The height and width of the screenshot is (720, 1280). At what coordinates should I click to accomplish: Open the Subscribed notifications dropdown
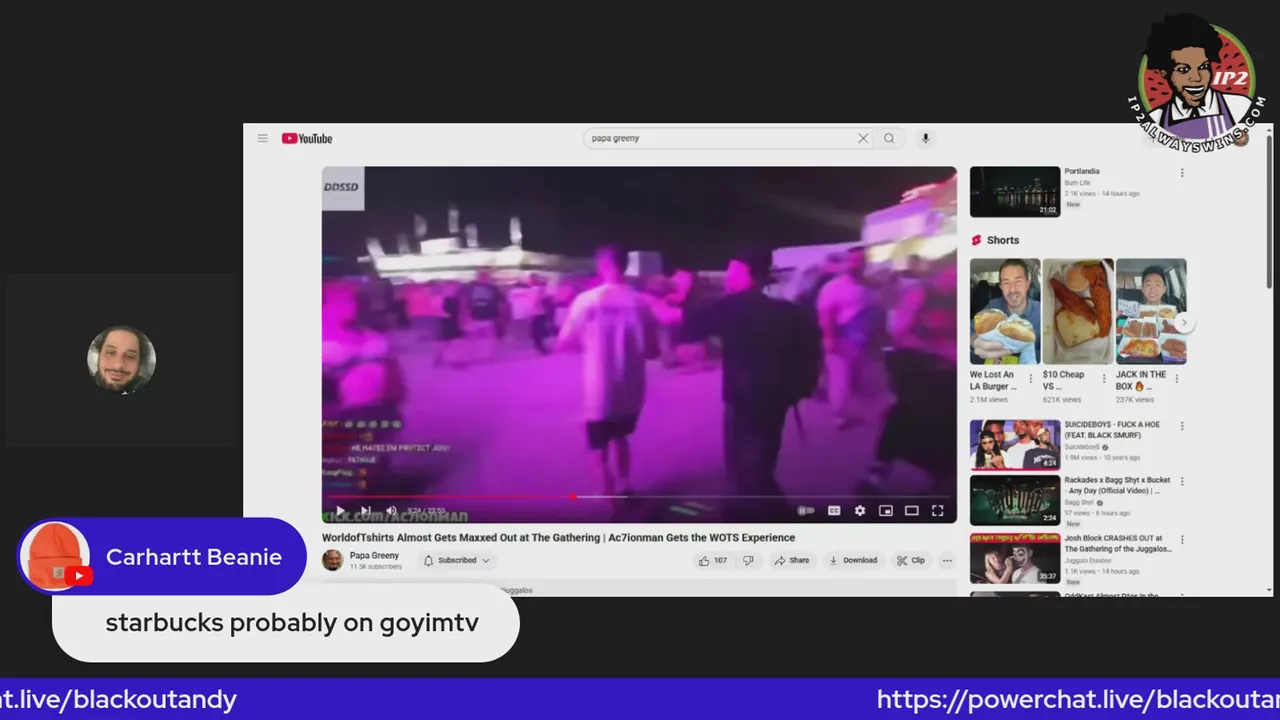(x=457, y=560)
